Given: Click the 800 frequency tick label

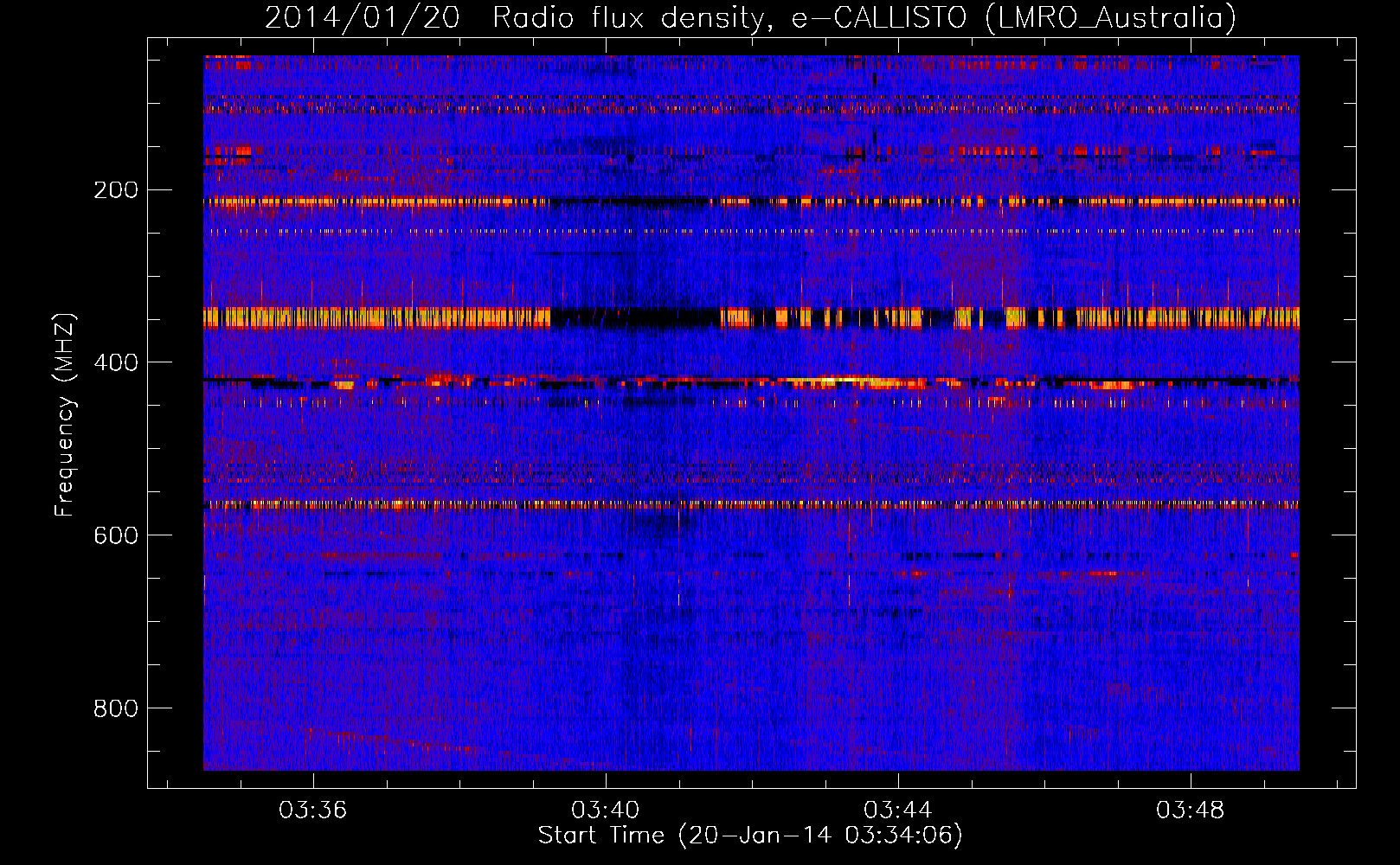Looking at the screenshot, I should point(116,708).
